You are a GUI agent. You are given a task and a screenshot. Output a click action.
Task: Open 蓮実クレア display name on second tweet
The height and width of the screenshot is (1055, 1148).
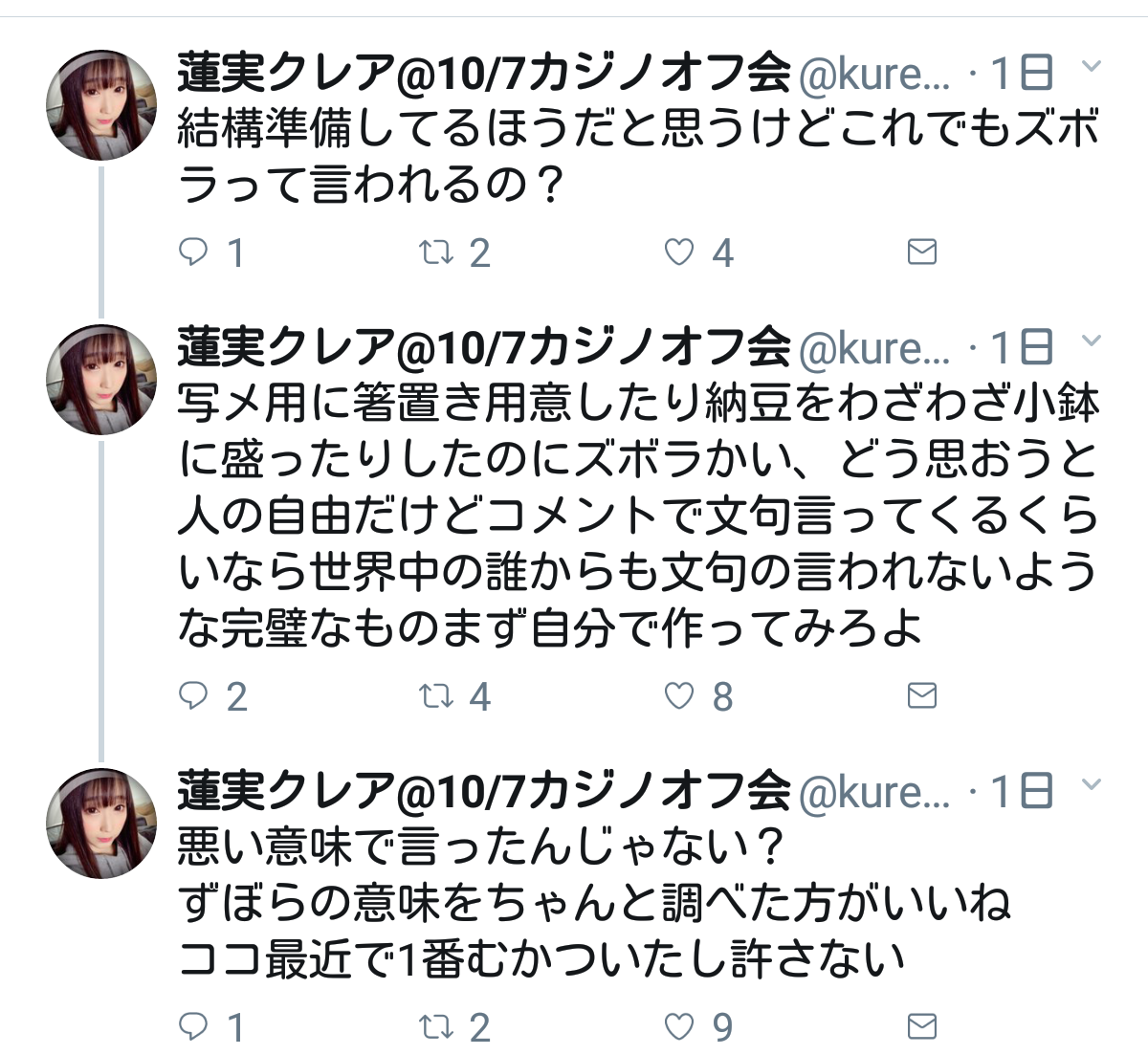click(483, 348)
